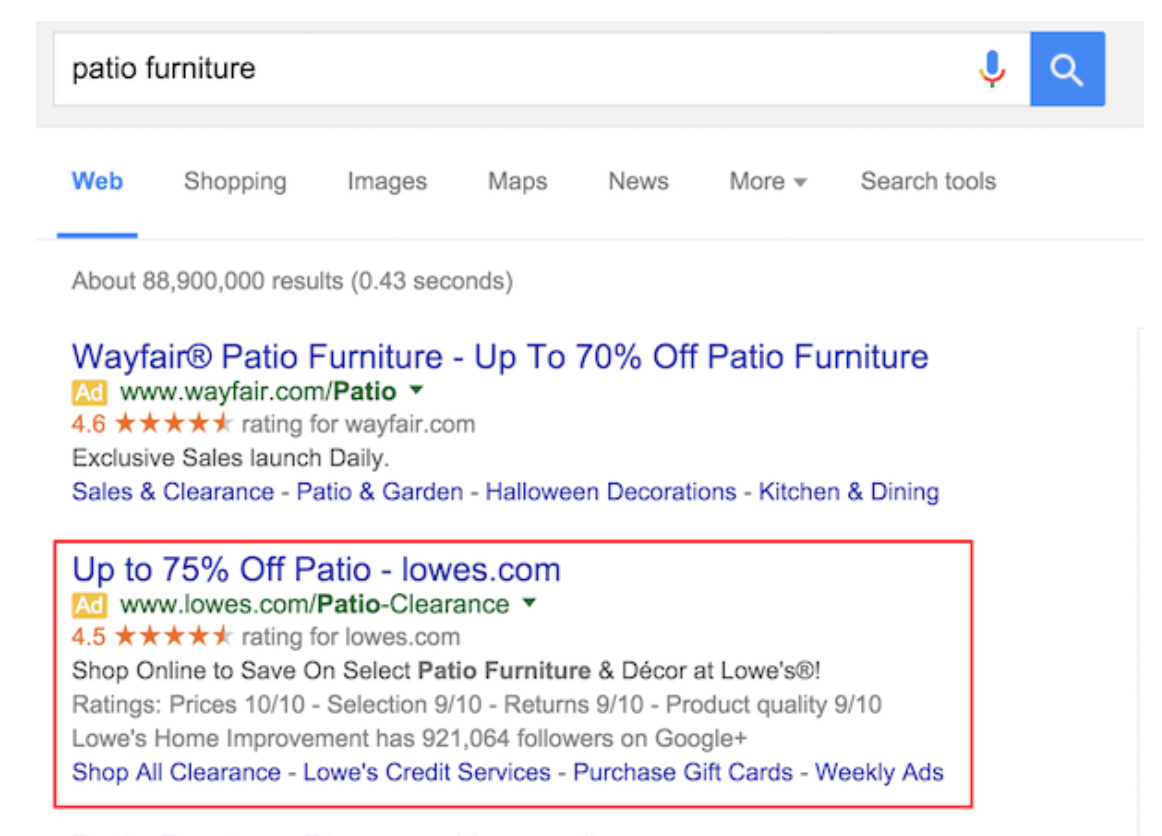The width and height of the screenshot is (1162, 836).
Task: Open Lowe's Credit Services link
Action: [x=427, y=772]
